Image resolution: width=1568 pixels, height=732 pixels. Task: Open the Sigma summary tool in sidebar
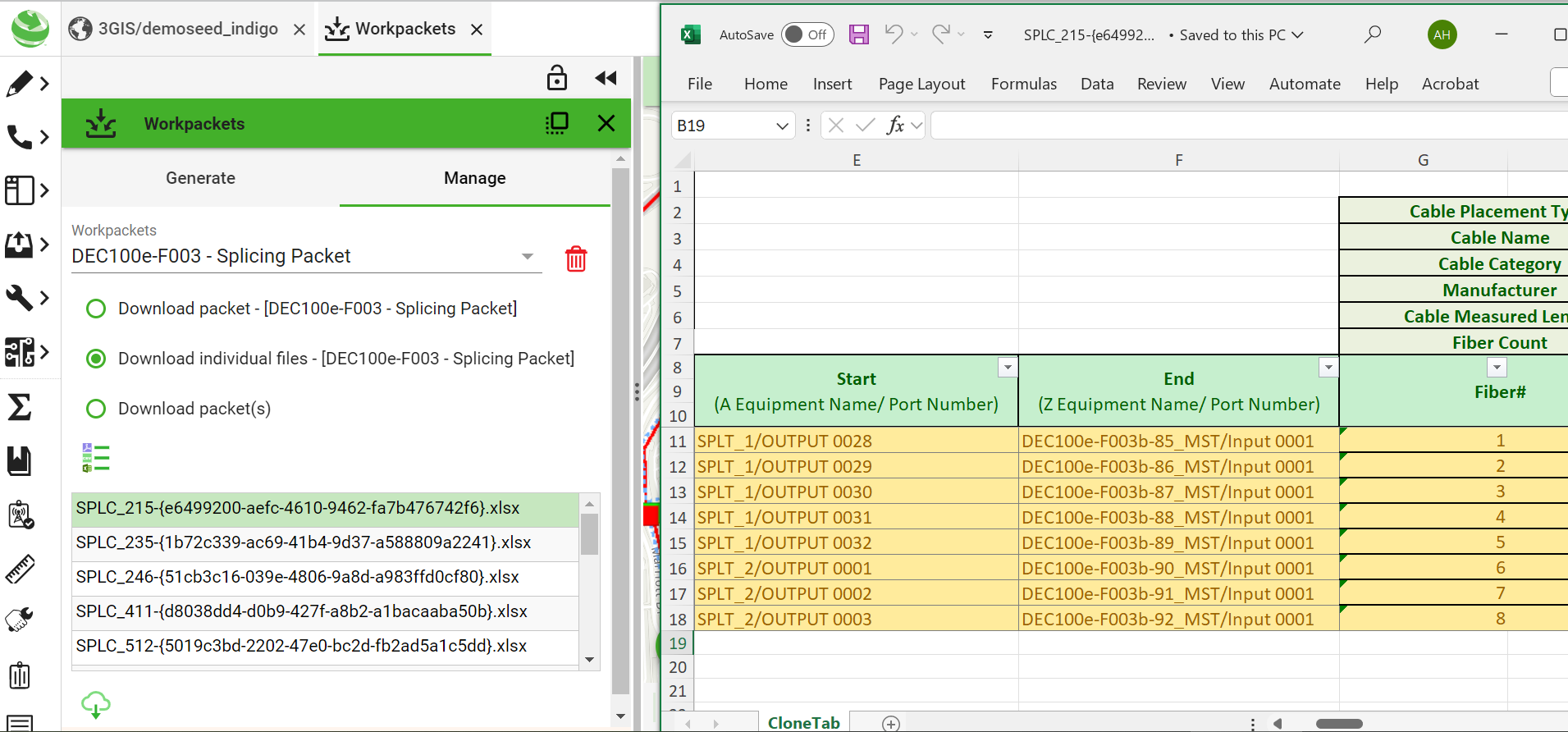(x=20, y=407)
